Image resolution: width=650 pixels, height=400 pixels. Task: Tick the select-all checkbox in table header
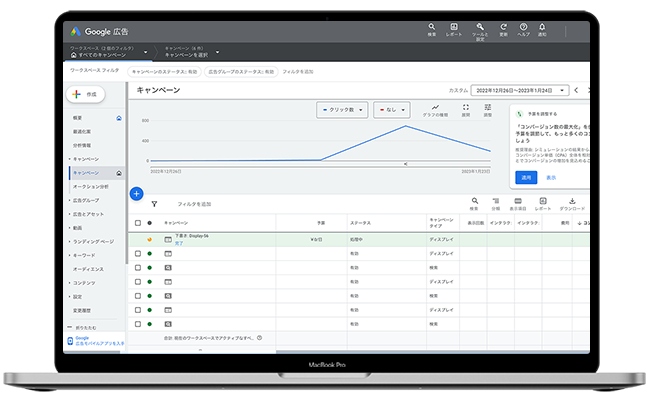(x=137, y=223)
